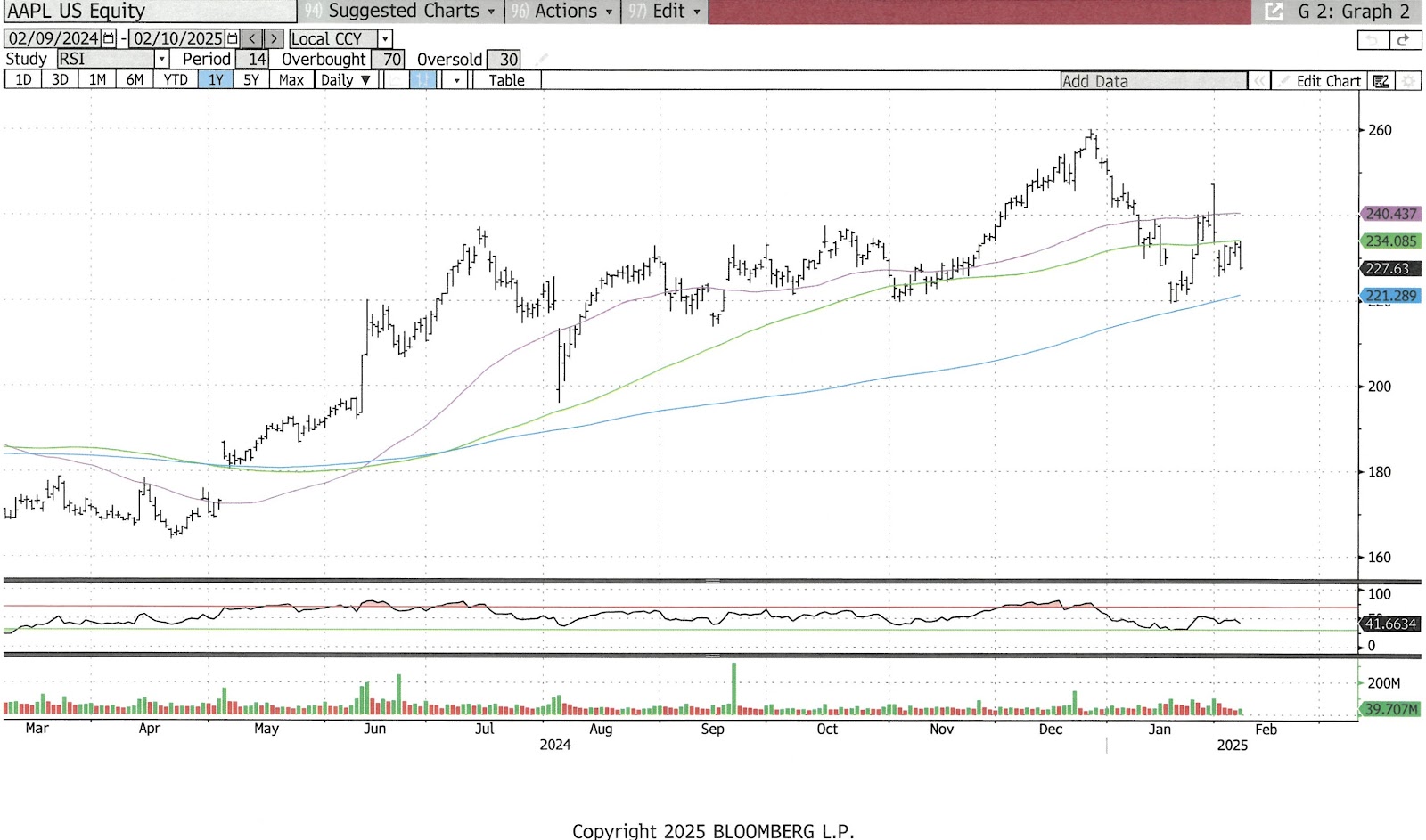Click the Edit Chart button
1426x840 pixels.
click(1321, 81)
